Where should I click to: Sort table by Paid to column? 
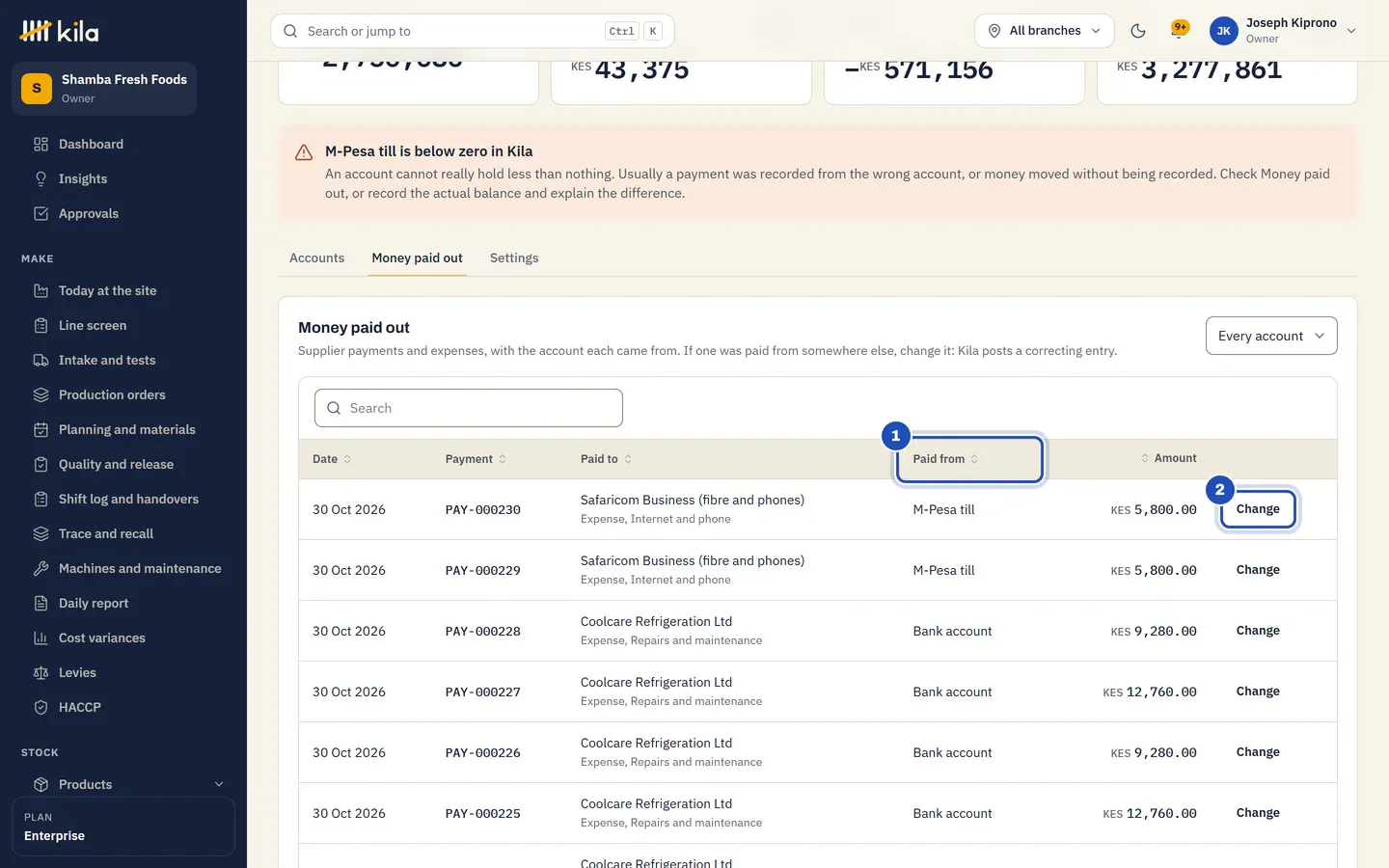[x=606, y=459]
